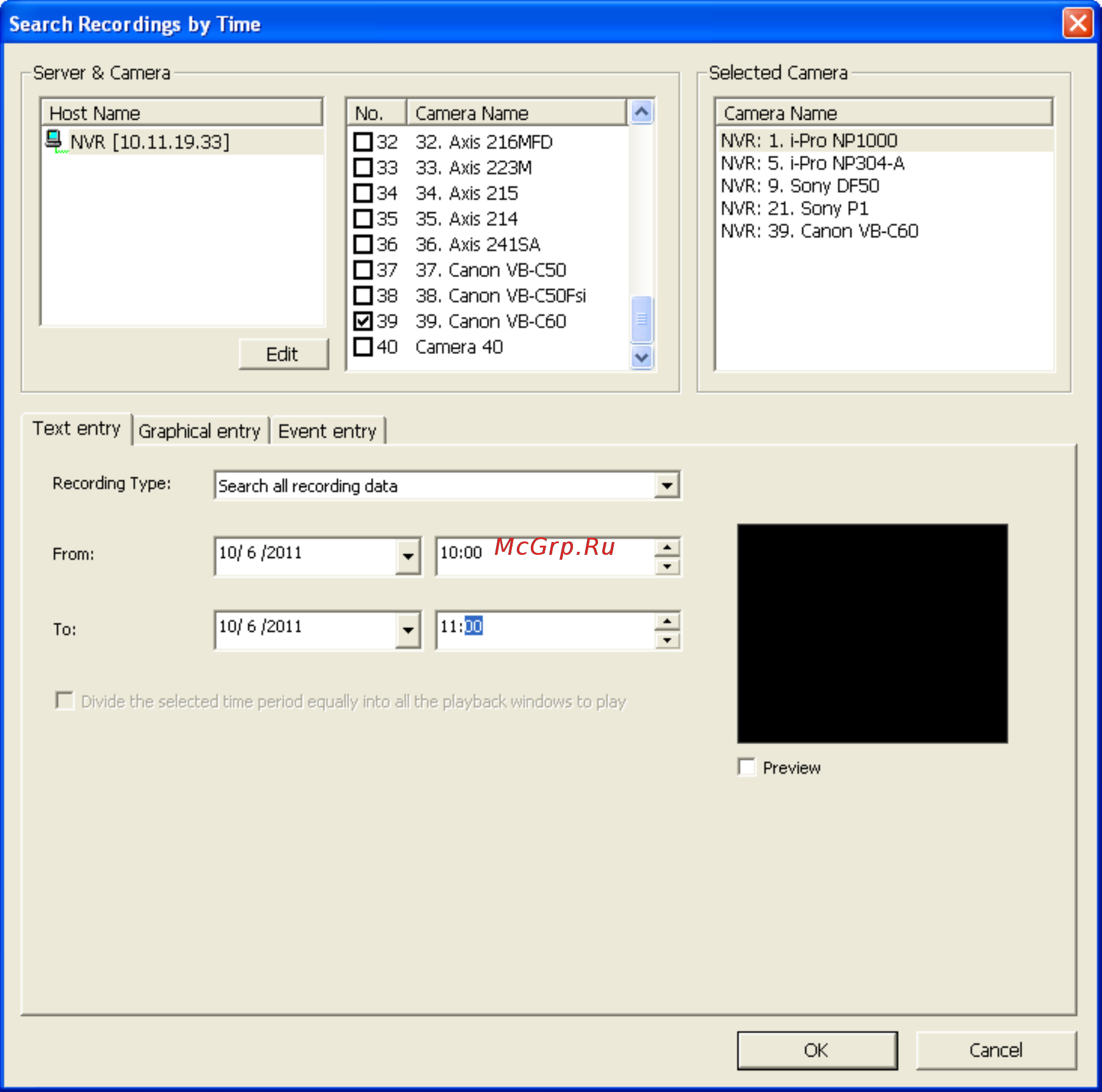
Task: Click the Host Name column header
Action: (181, 113)
